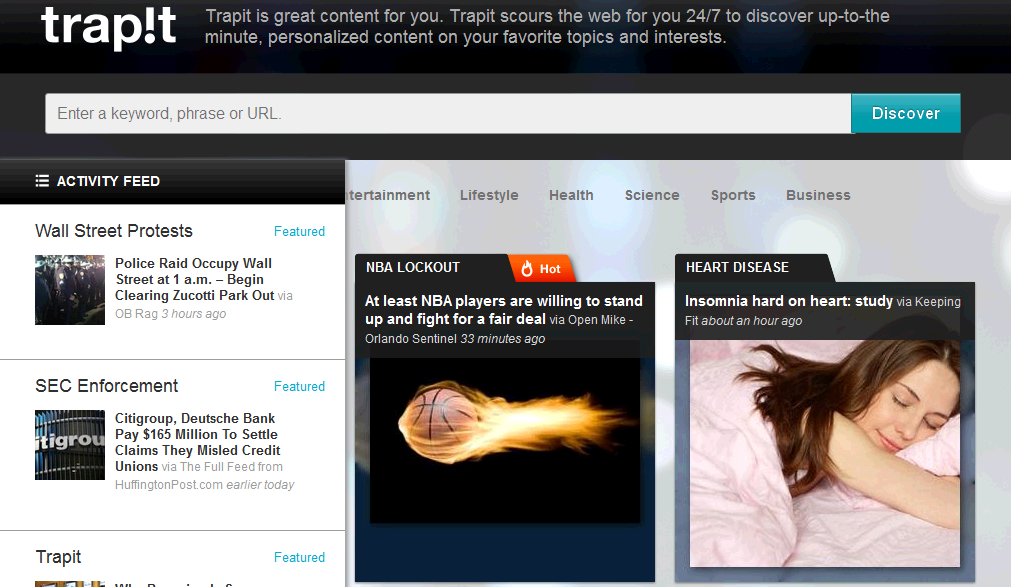This screenshot has width=1011, height=587.
Task: Click the police raid article thumbnail
Action: click(70, 290)
